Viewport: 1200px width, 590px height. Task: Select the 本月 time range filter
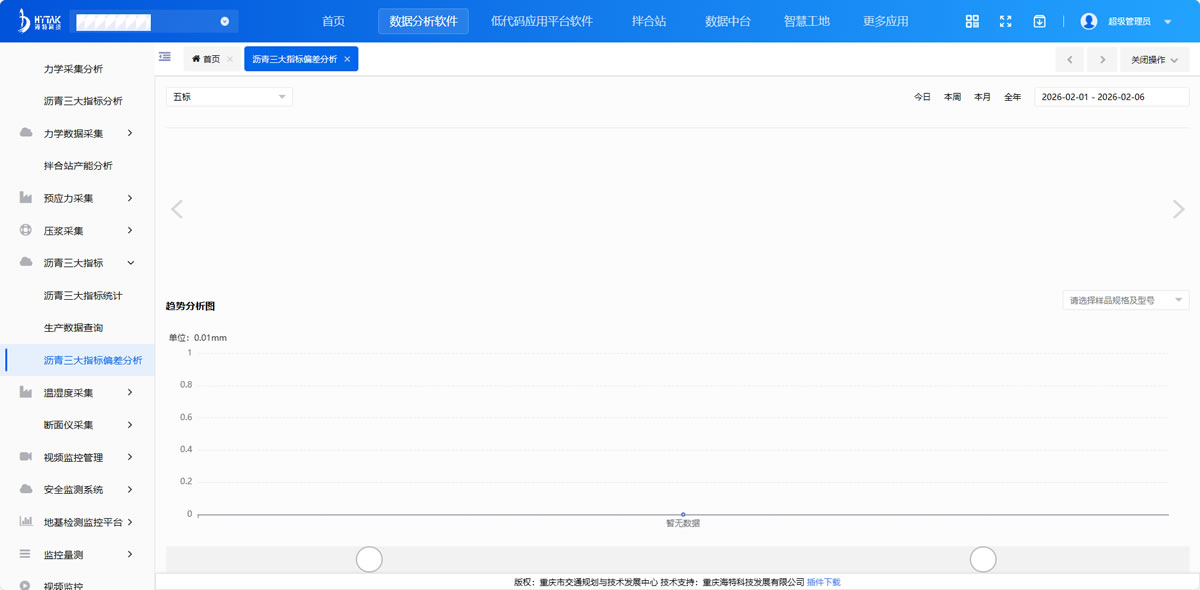click(x=982, y=97)
